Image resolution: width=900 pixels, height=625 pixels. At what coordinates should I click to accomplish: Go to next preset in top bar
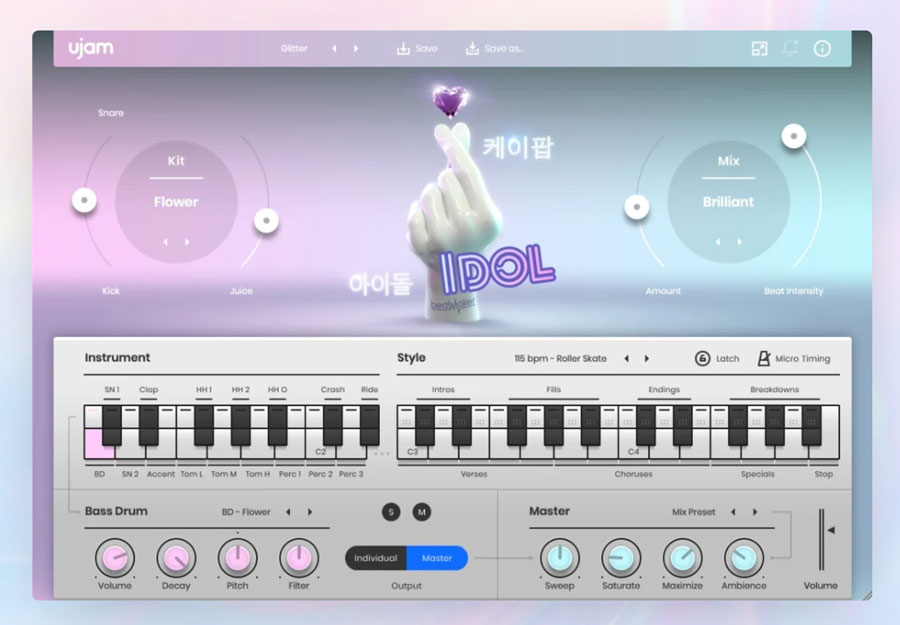click(x=356, y=49)
